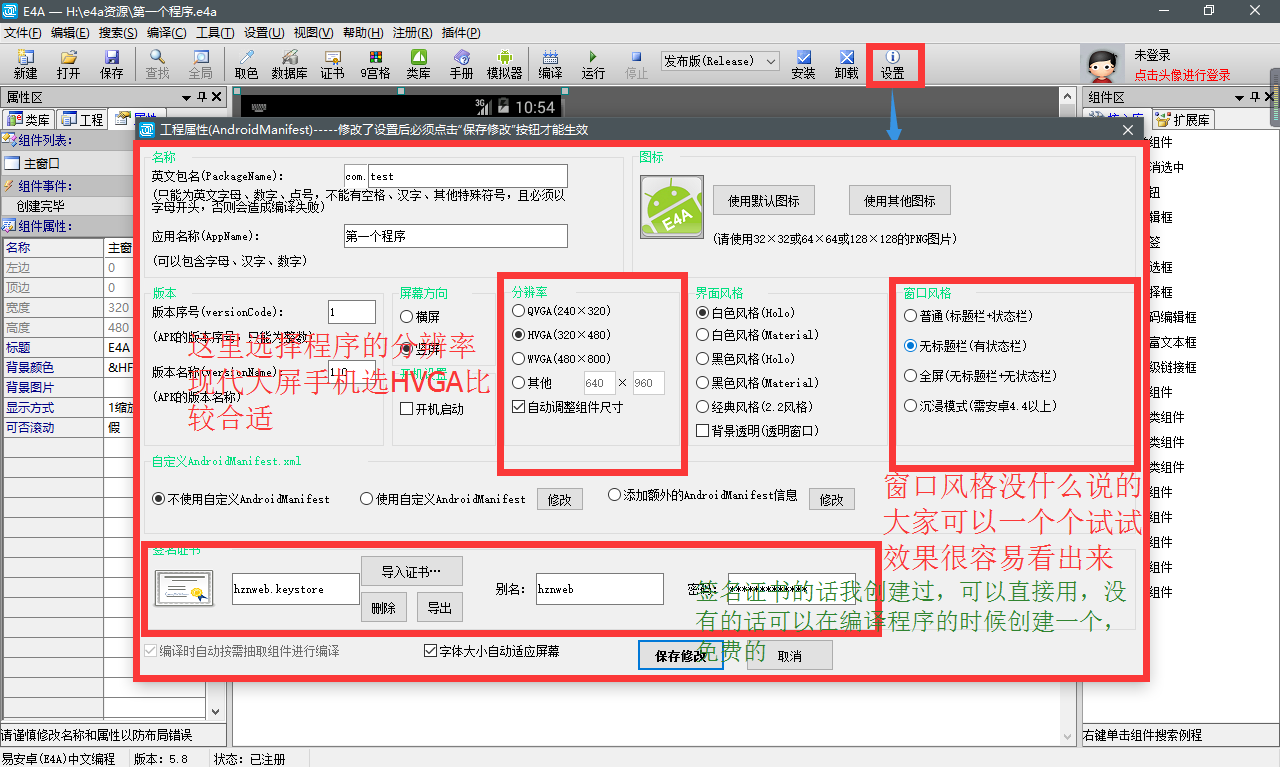The width and height of the screenshot is (1280, 767).
Task: Click the 停止 stop icon
Action: coord(636,64)
